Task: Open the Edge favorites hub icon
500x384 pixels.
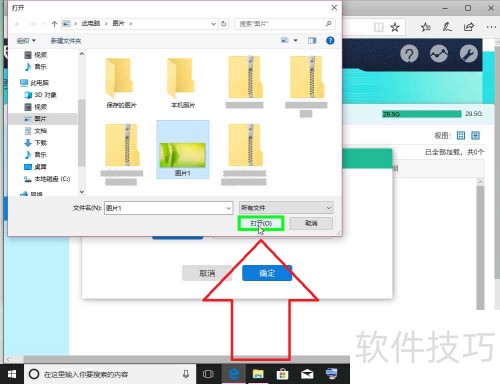Action: (425, 27)
